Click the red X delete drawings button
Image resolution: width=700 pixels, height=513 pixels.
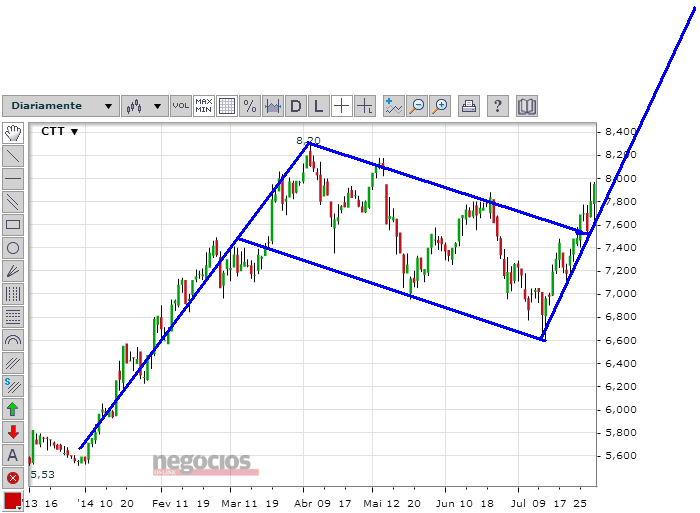pyautogui.click(x=13, y=478)
